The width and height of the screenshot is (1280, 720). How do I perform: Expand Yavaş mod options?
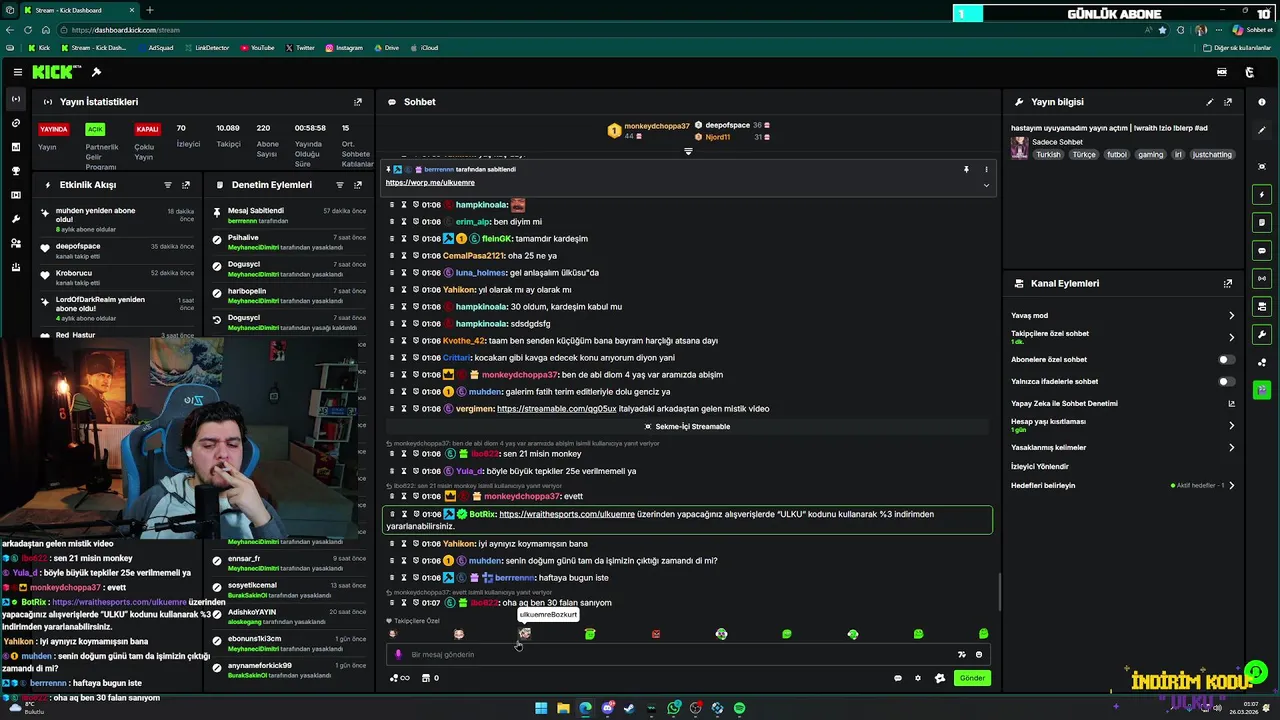[x=1231, y=315]
